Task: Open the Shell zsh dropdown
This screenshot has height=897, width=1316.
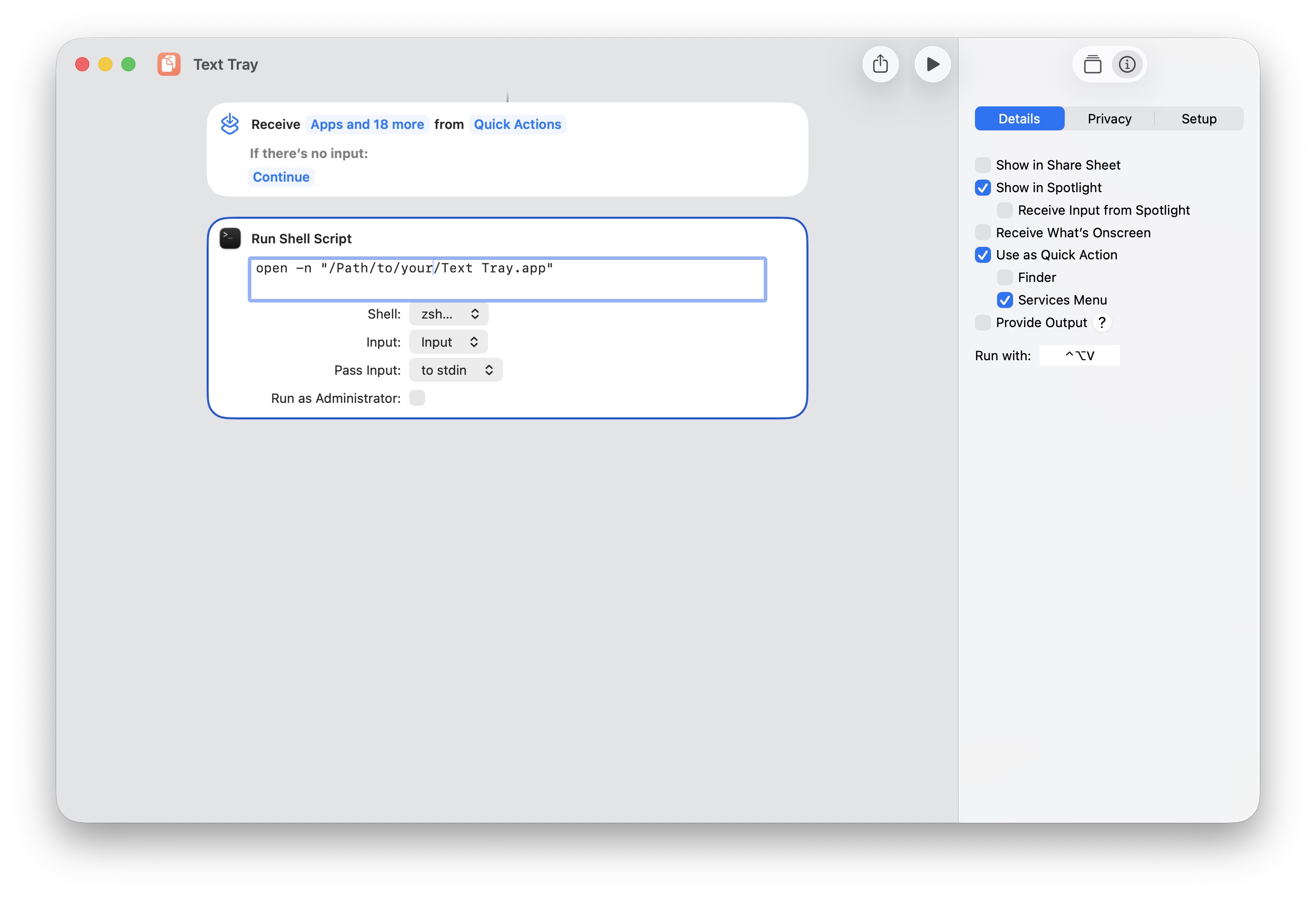Action: coord(449,314)
